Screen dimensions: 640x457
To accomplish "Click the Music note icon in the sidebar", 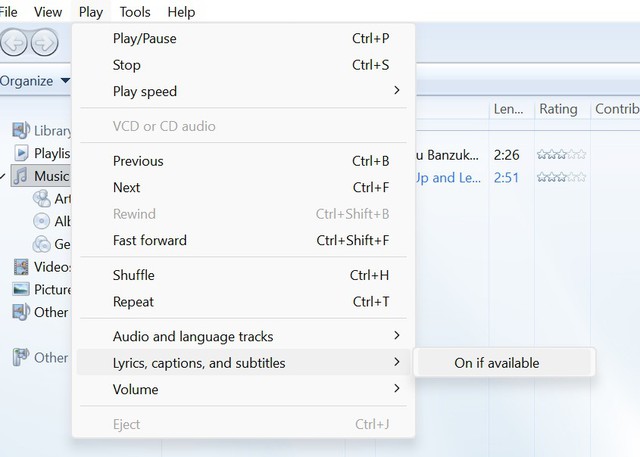I will pos(20,176).
